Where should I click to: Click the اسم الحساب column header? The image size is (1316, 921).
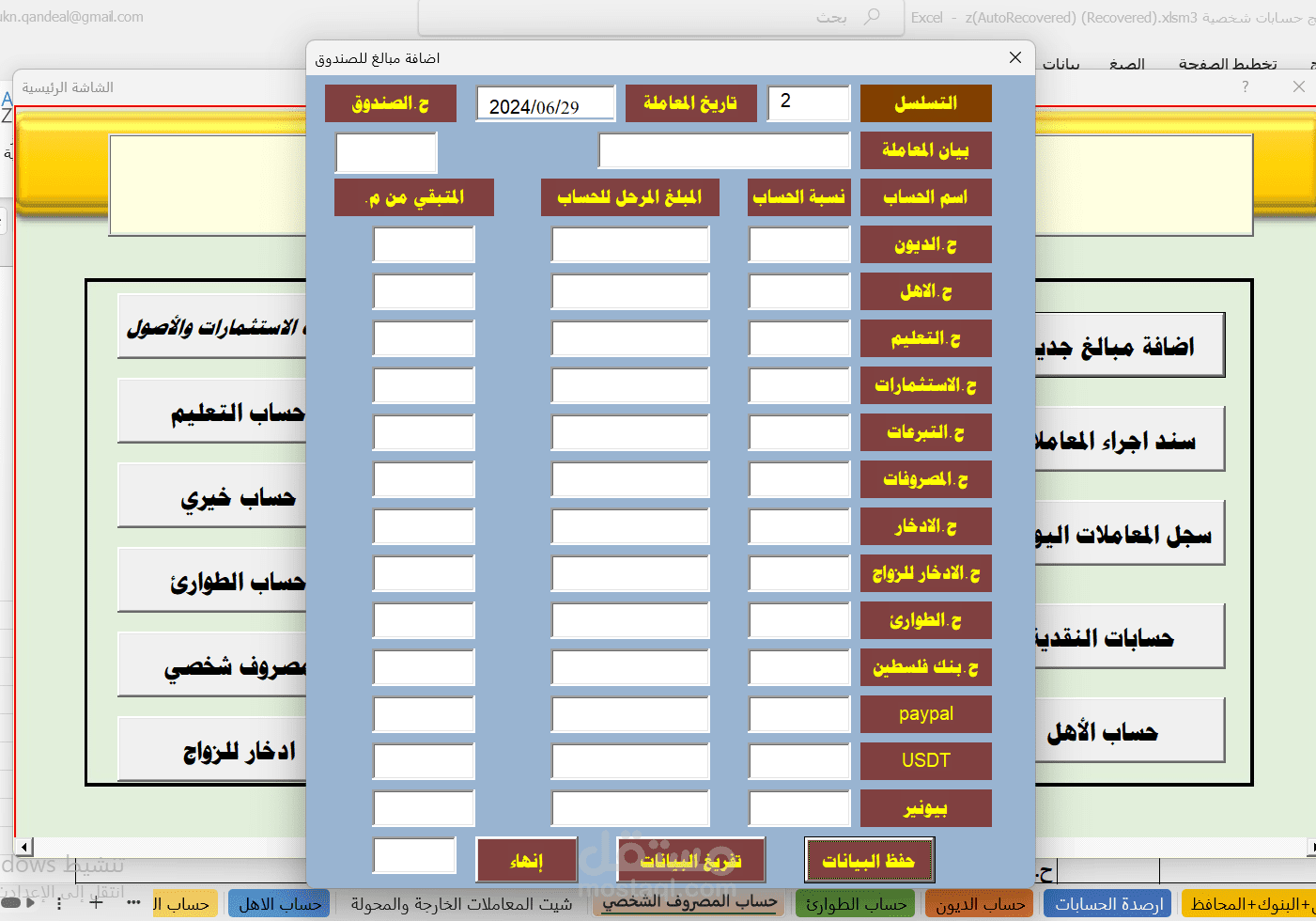(x=926, y=197)
